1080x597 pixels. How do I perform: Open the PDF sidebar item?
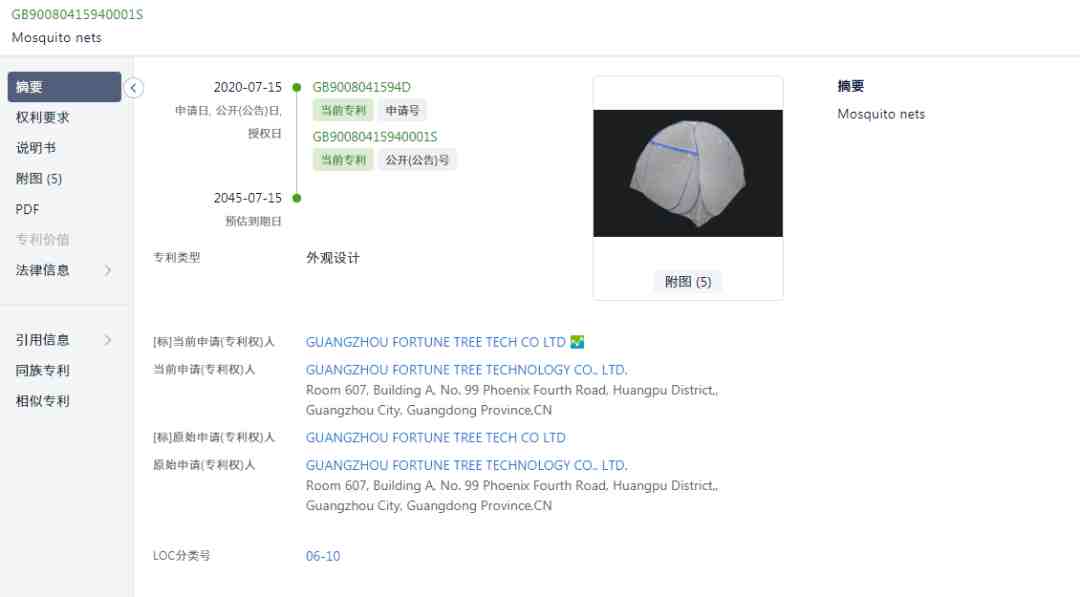click(x=28, y=209)
